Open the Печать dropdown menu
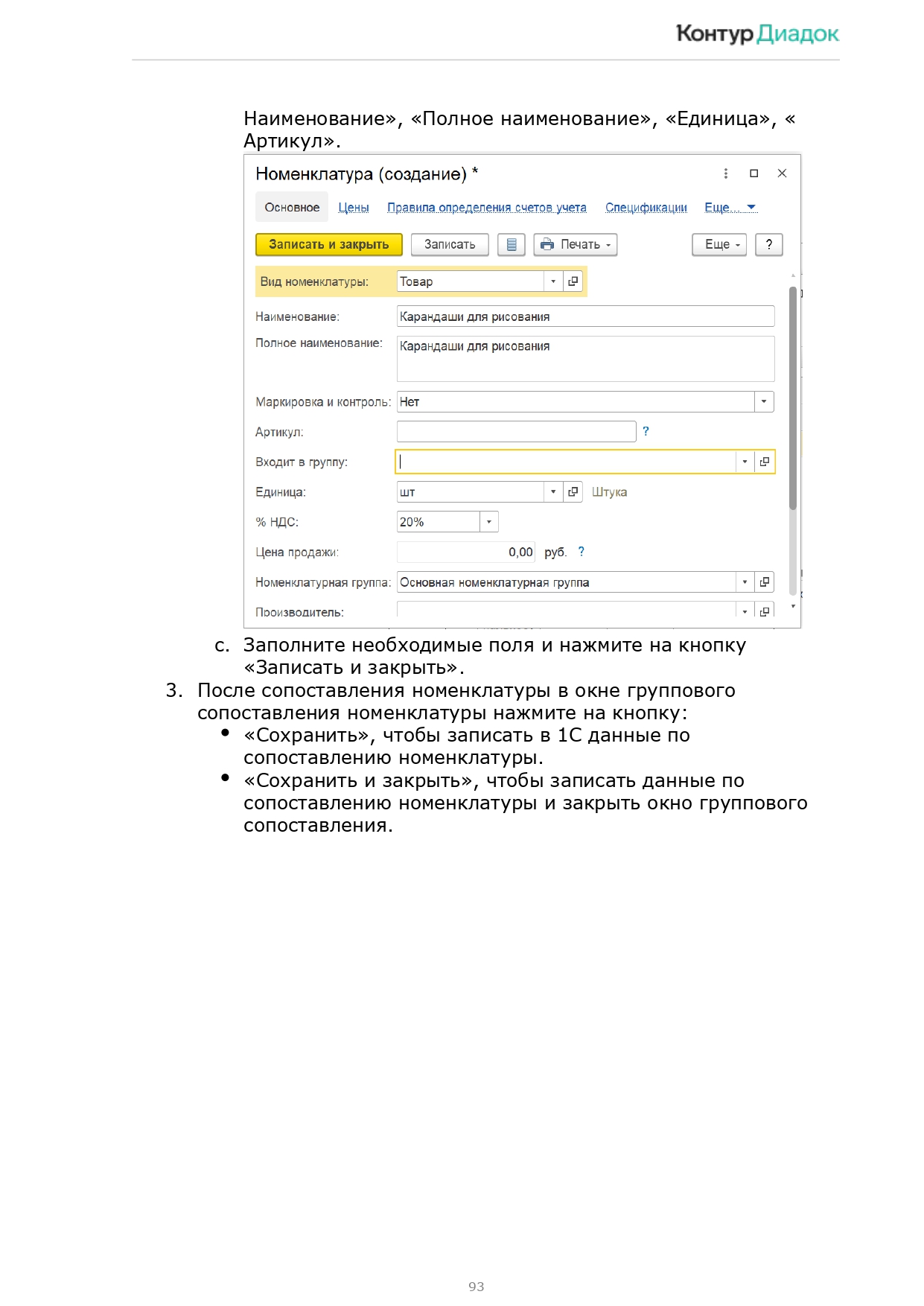Viewport: 924px width, 1306px height. [x=576, y=244]
